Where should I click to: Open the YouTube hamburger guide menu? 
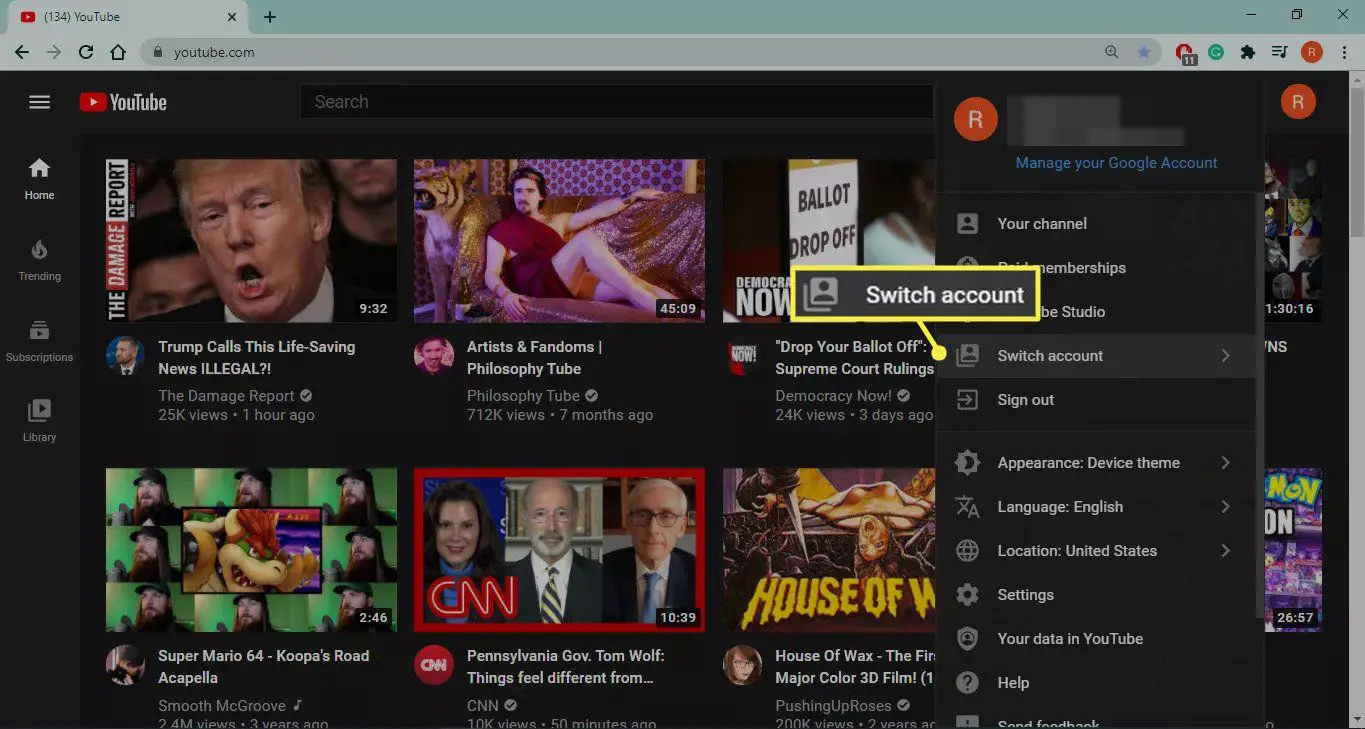click(x=39, y=102)
